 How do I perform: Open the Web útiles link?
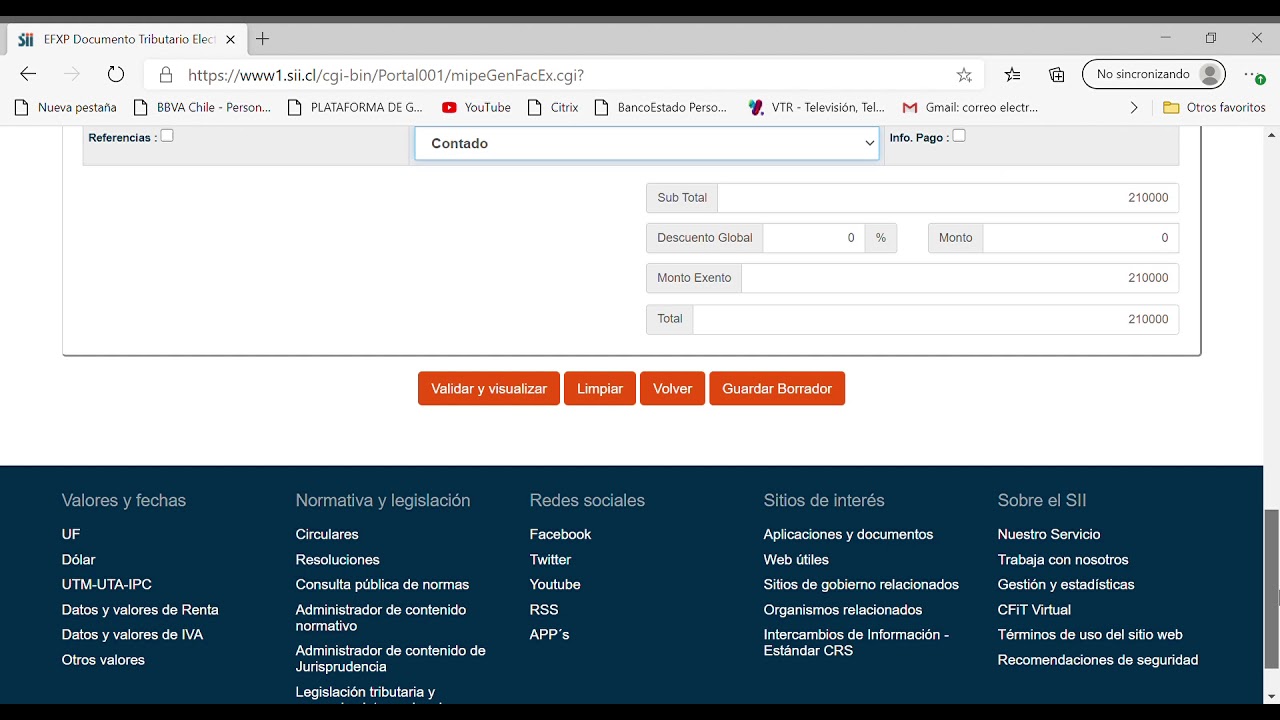pos(796,560)
